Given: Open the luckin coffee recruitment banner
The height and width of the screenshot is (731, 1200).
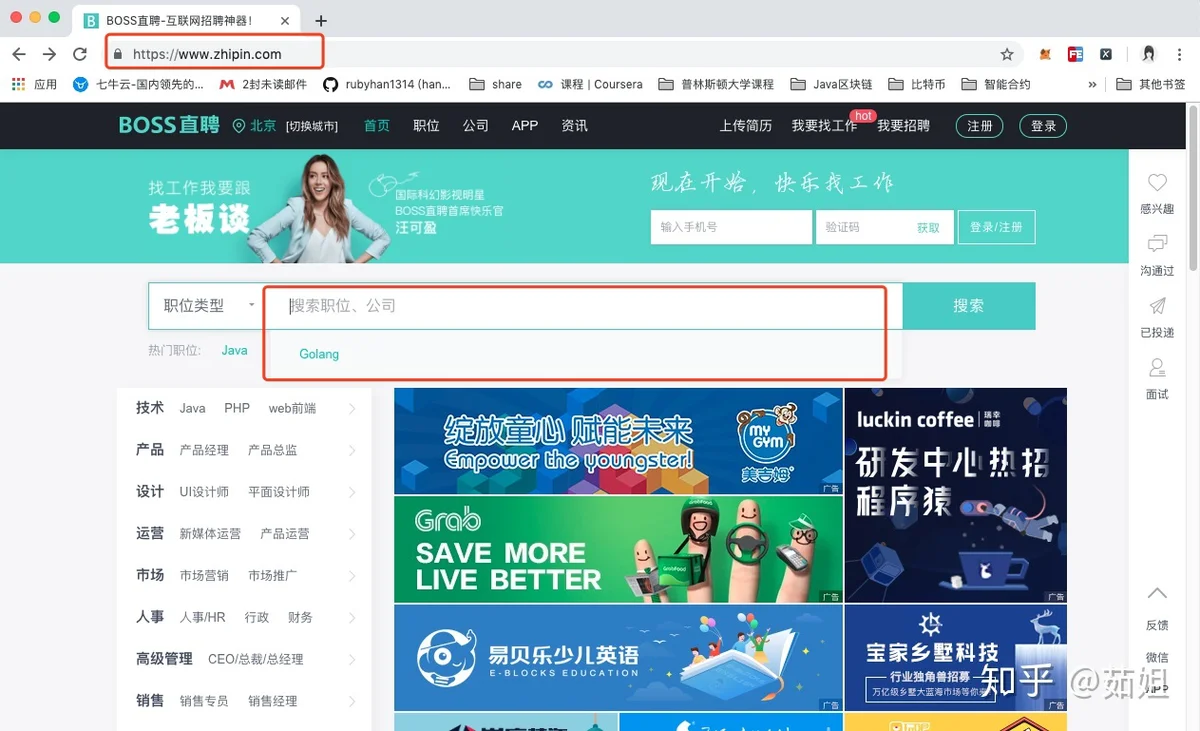Looking at the screenshot, I should pos(955,494).
